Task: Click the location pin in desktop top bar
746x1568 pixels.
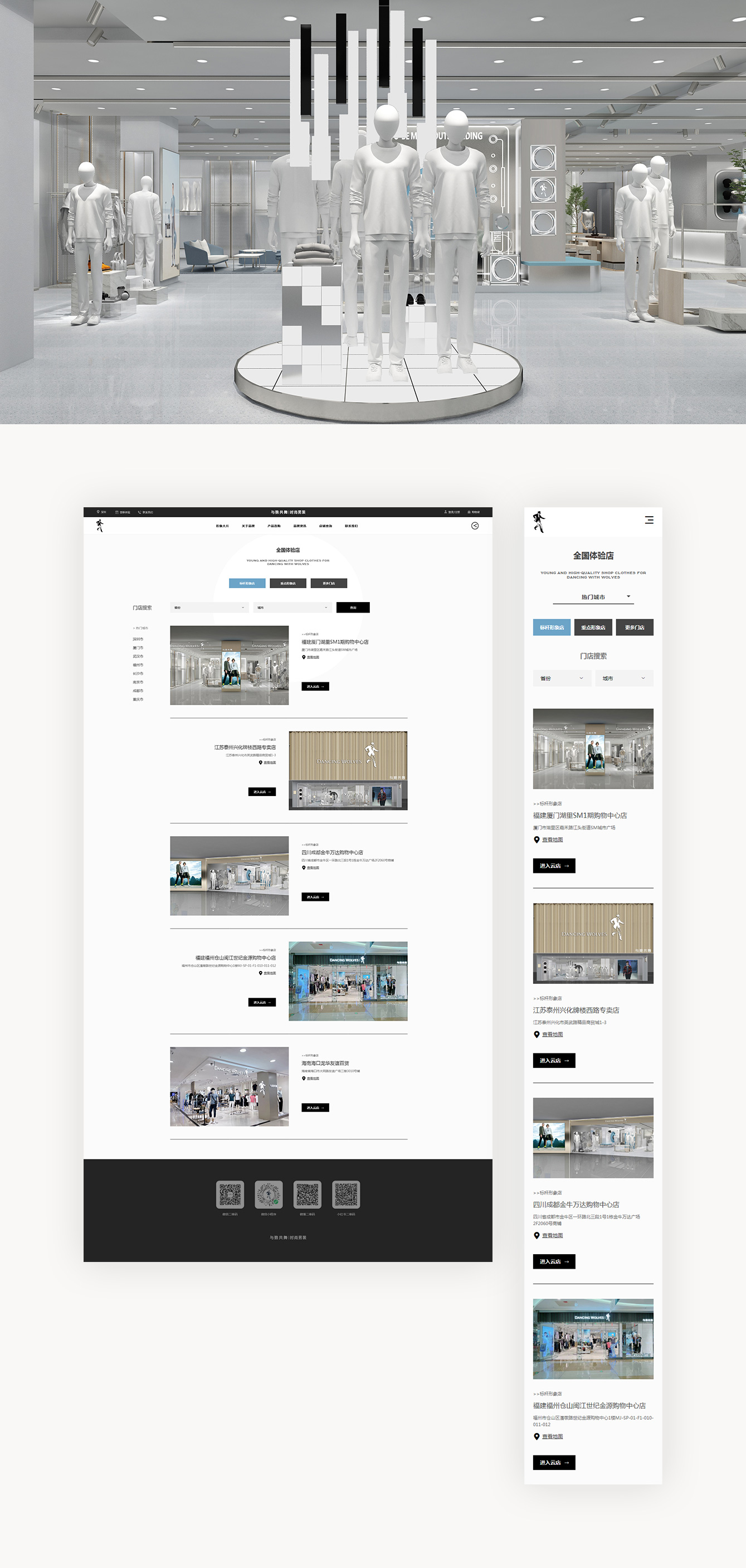Action: point(98,512)
